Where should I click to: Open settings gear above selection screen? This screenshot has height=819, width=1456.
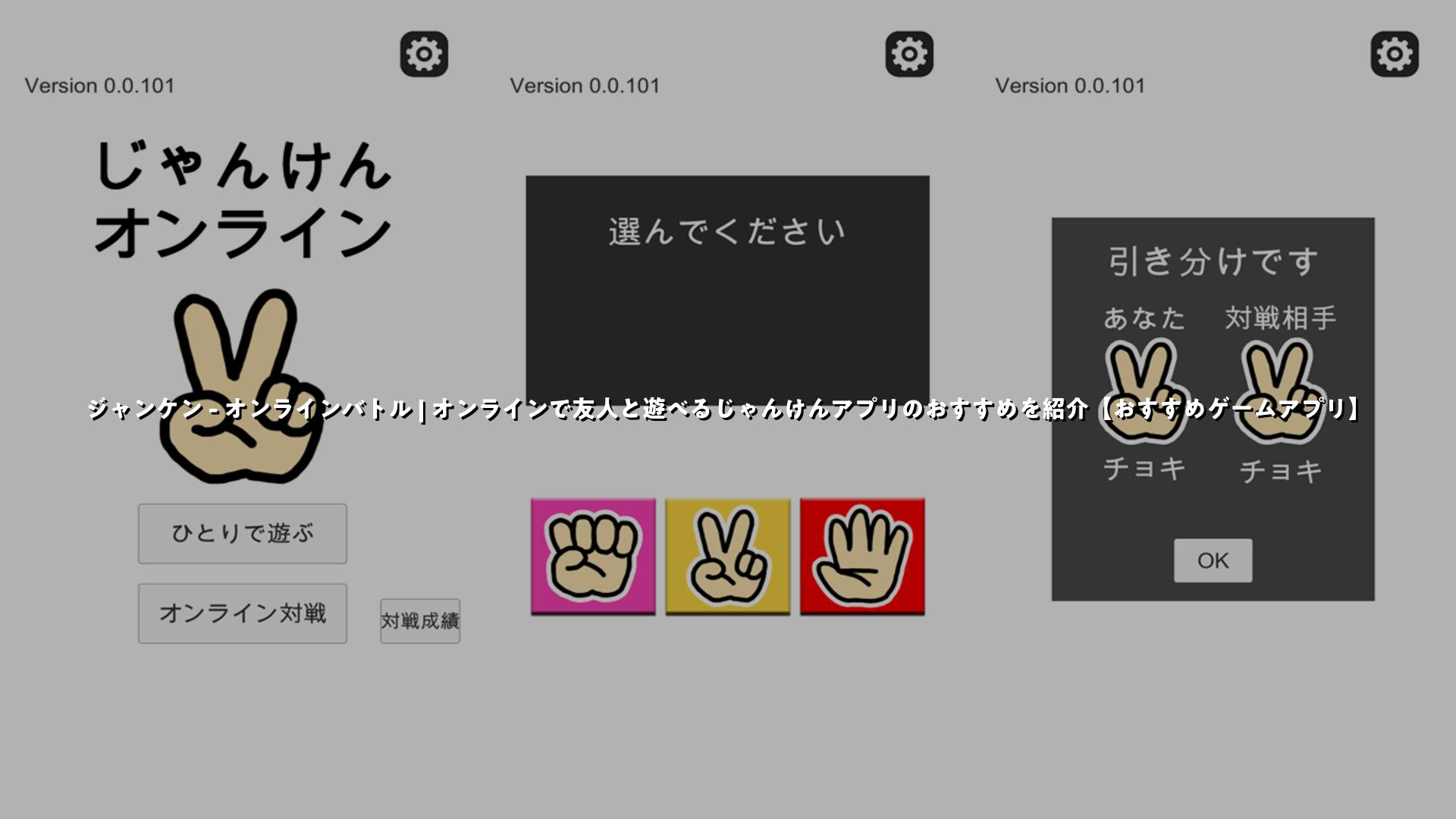[909, 54]
